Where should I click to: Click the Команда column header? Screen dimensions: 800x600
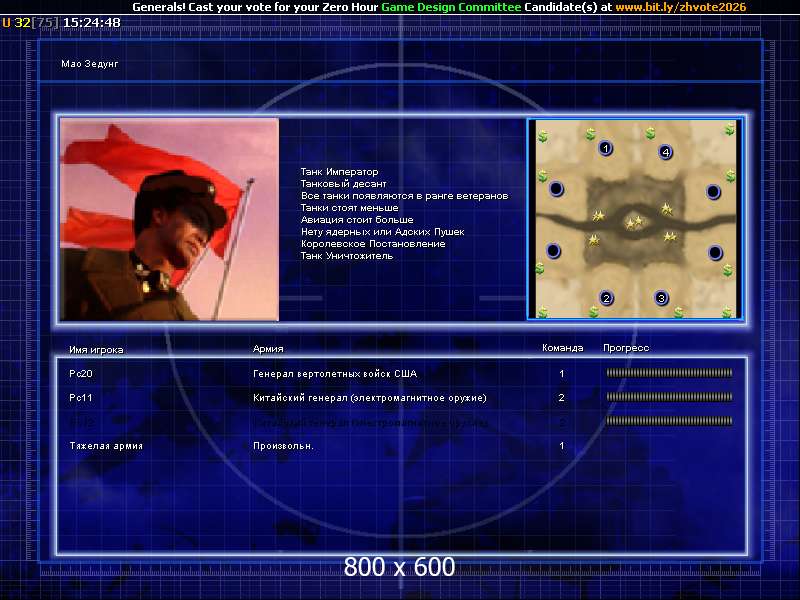coord(562,348)
